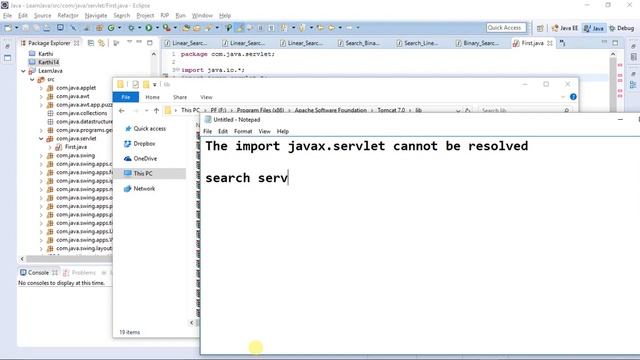Open Package Explorer view menu triangle
This screenshot has width=640, height=360.
(129, 42)
